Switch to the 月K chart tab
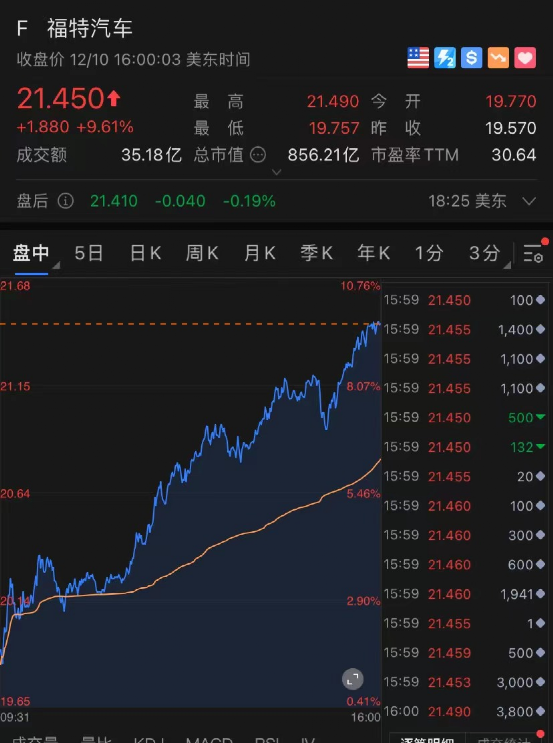Viewport: 553px width, 743px height. click(260, 254)
